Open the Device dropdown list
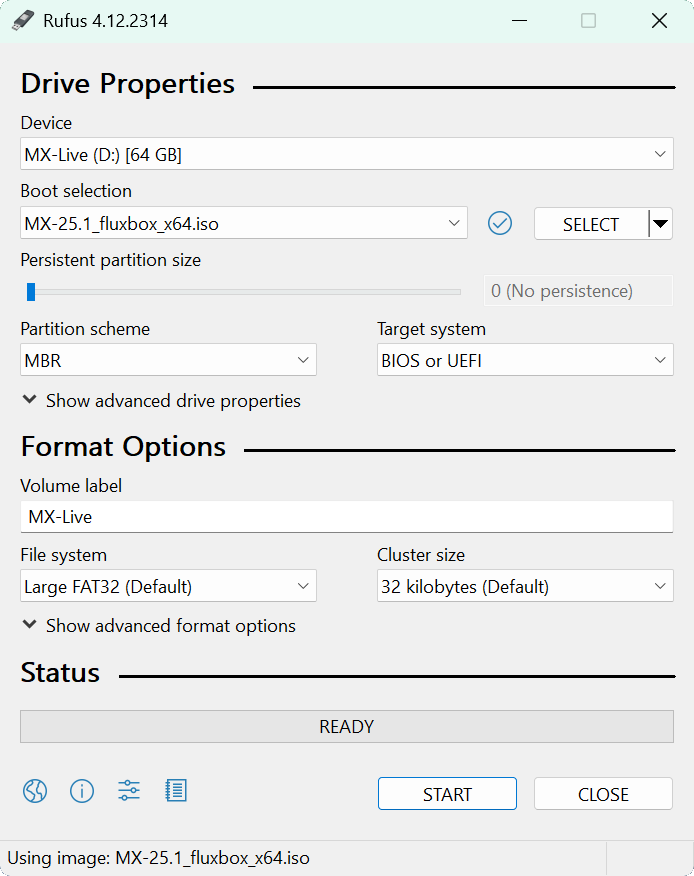Viewport: 694px width, 876px height. click(x=346, y=154)
